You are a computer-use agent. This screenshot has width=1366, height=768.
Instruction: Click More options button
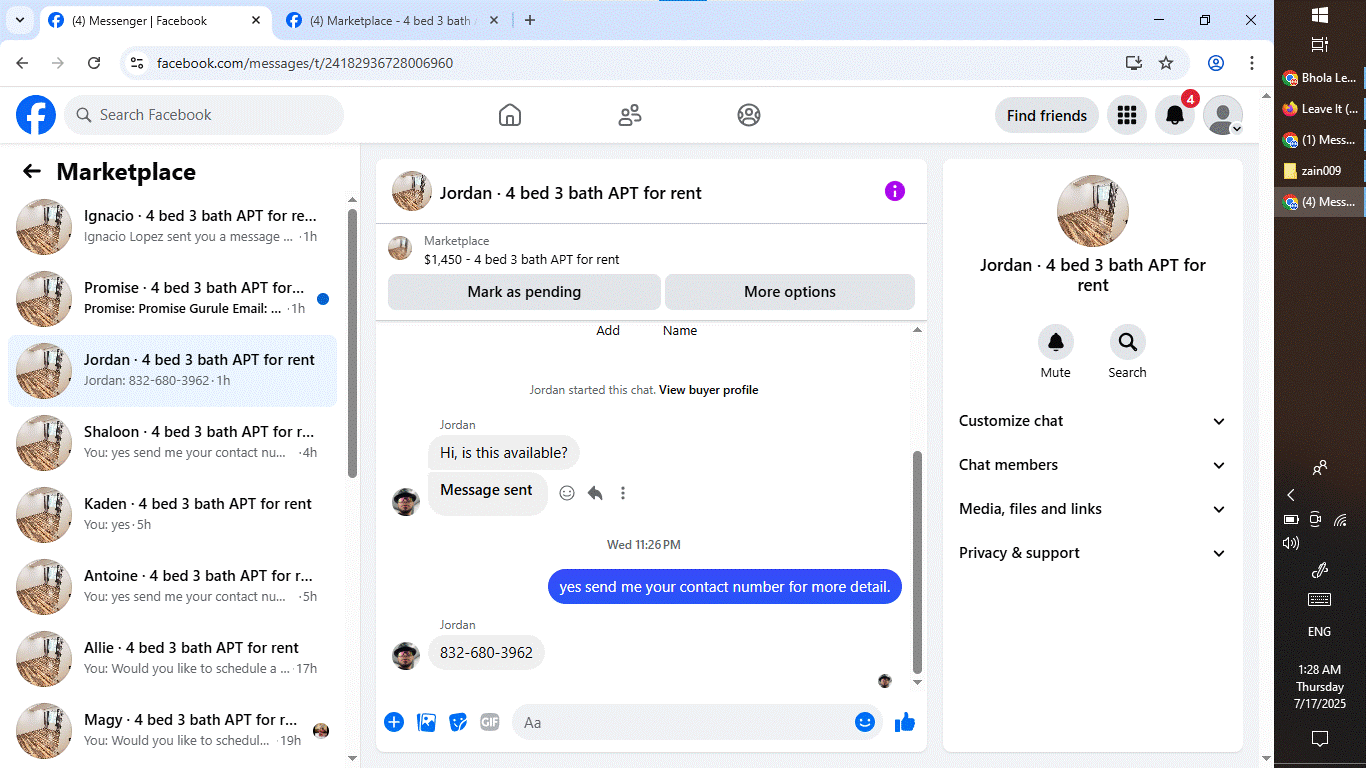click(790, 292)
